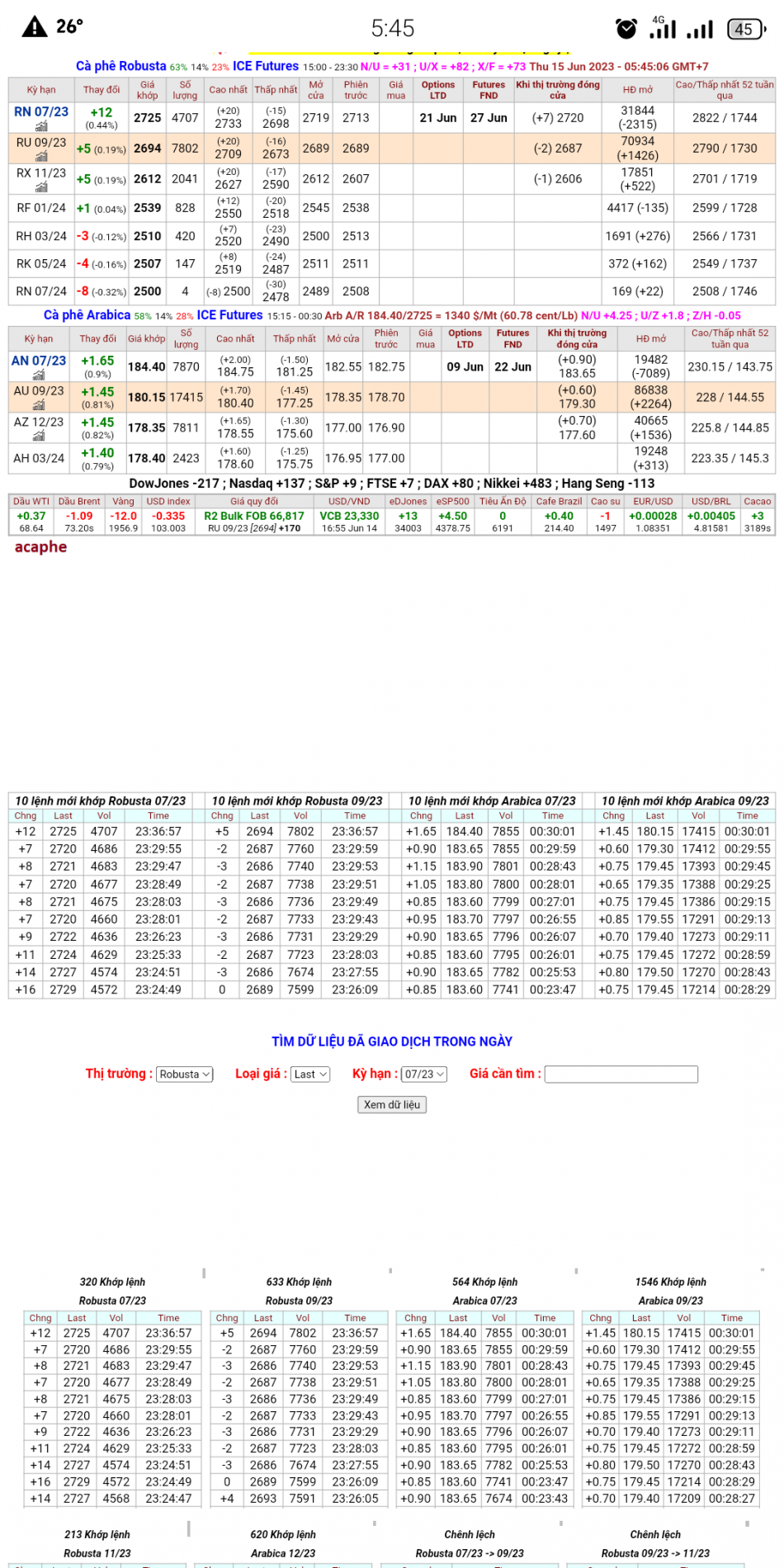Open chart icon under RN 07/23
This screenshot has height=1568, width=784.
coord(41,126)
